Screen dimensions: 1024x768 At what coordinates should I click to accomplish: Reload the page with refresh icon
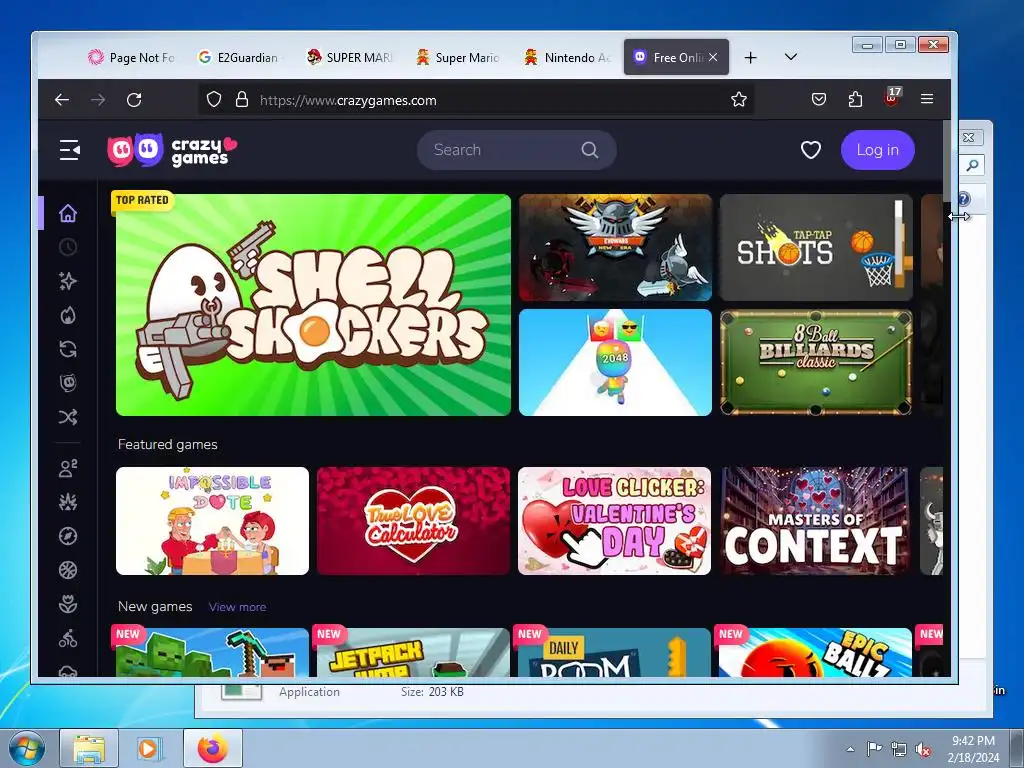(x=134, y=100)
